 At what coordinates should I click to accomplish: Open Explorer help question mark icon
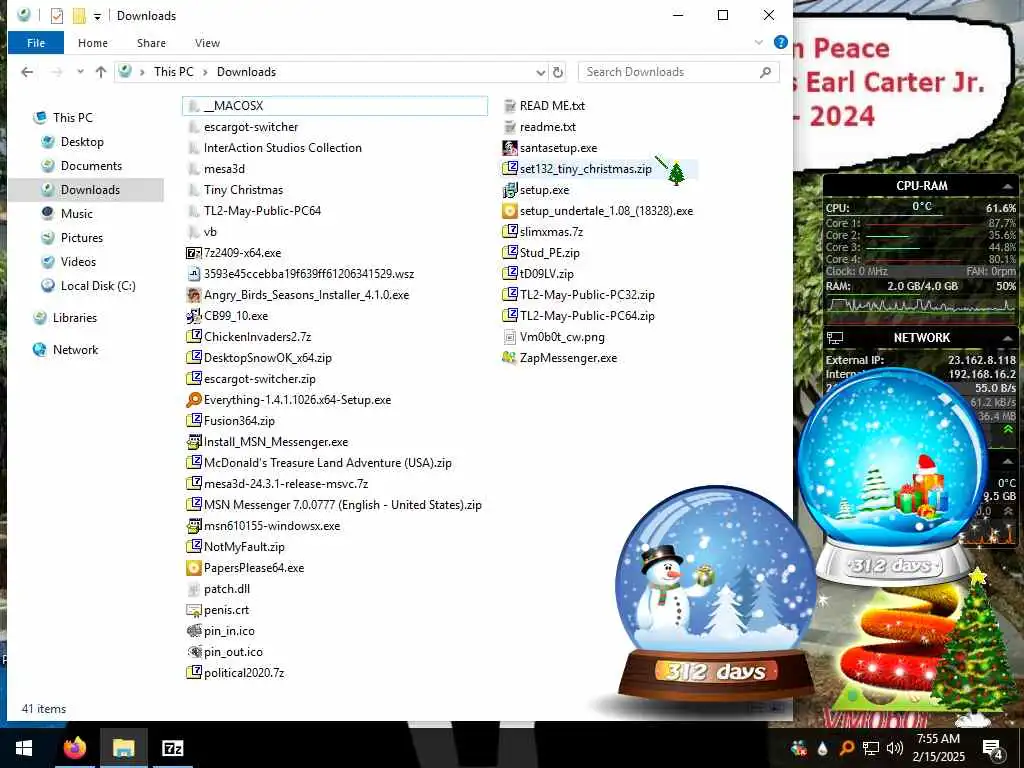(780, 42)
